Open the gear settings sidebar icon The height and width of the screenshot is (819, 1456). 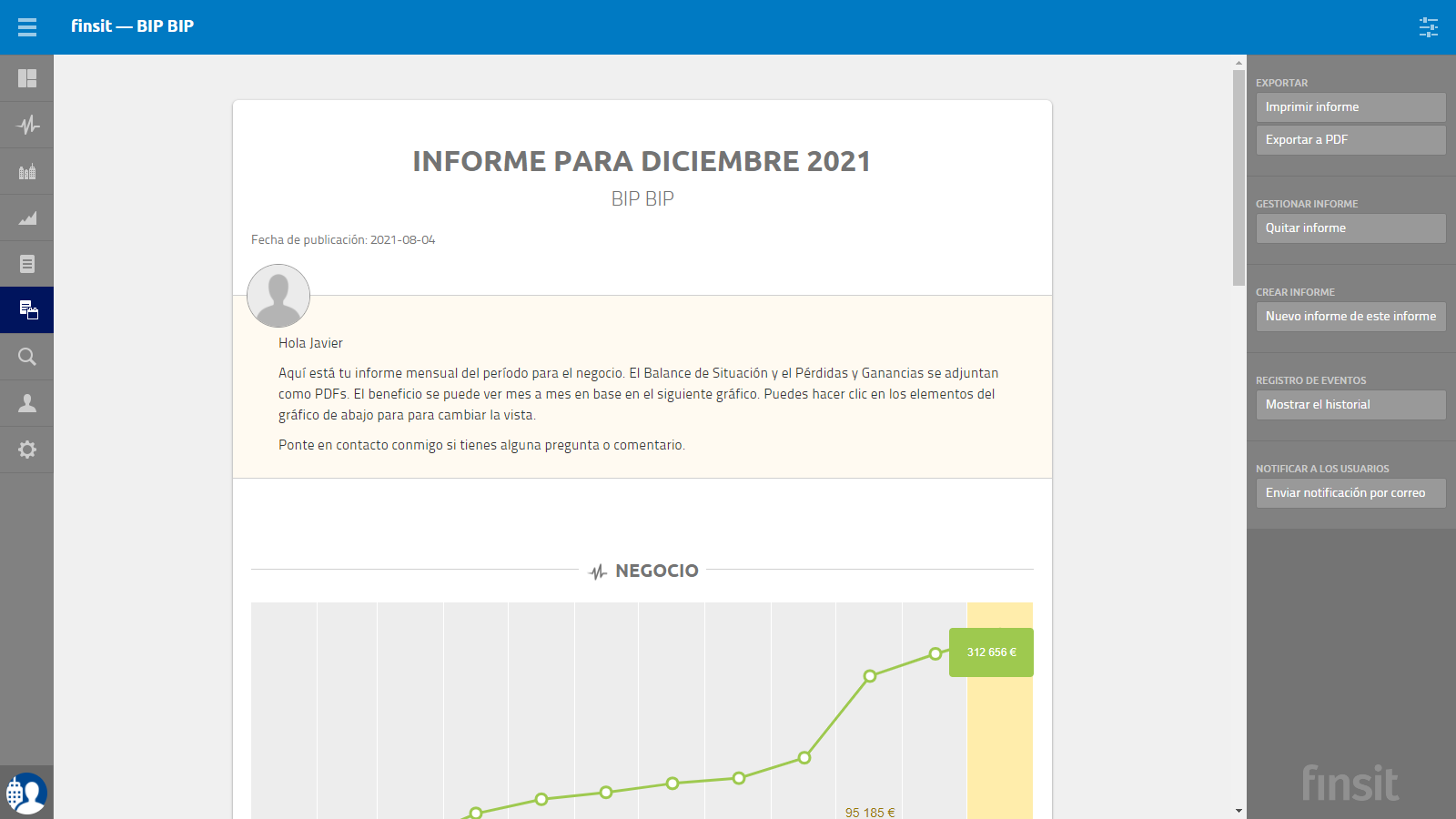27,450
